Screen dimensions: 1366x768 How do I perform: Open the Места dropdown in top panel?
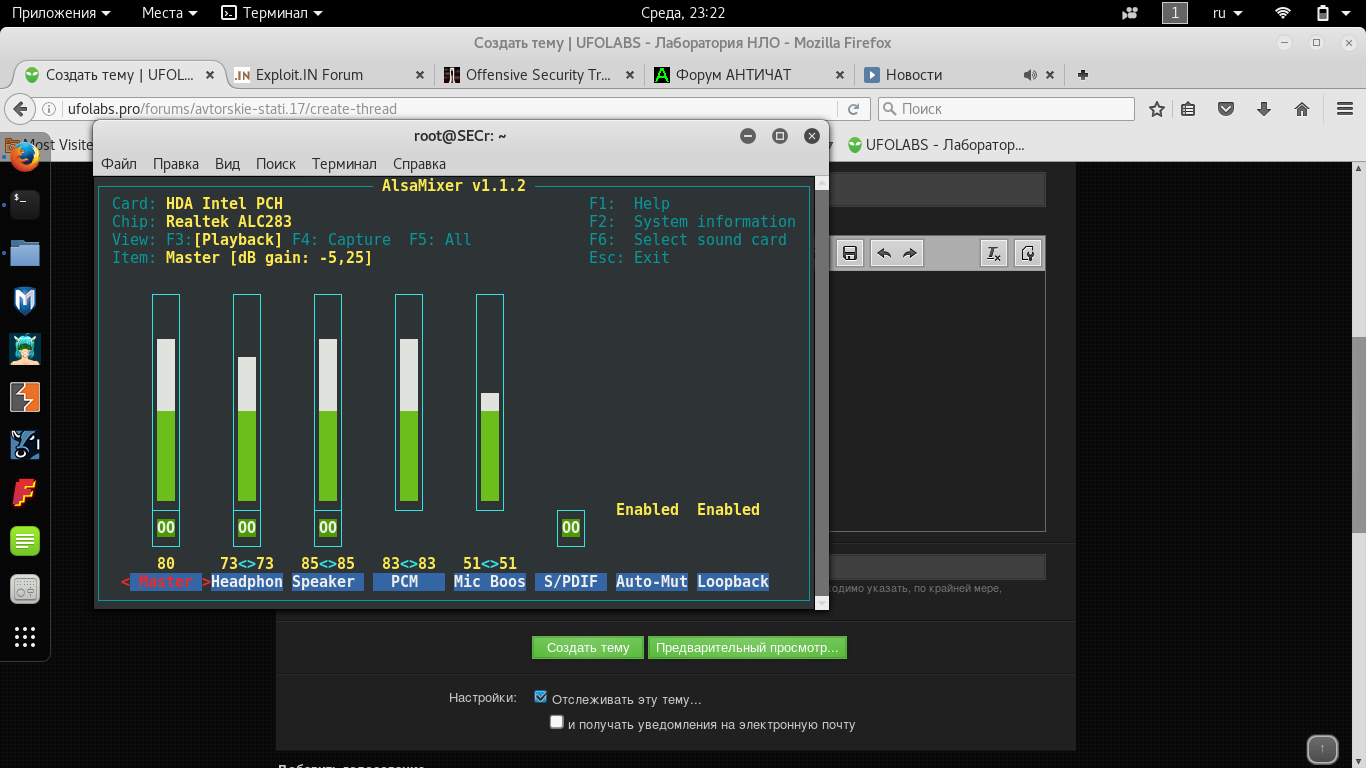pyautogui.click(x=169, y=13)
